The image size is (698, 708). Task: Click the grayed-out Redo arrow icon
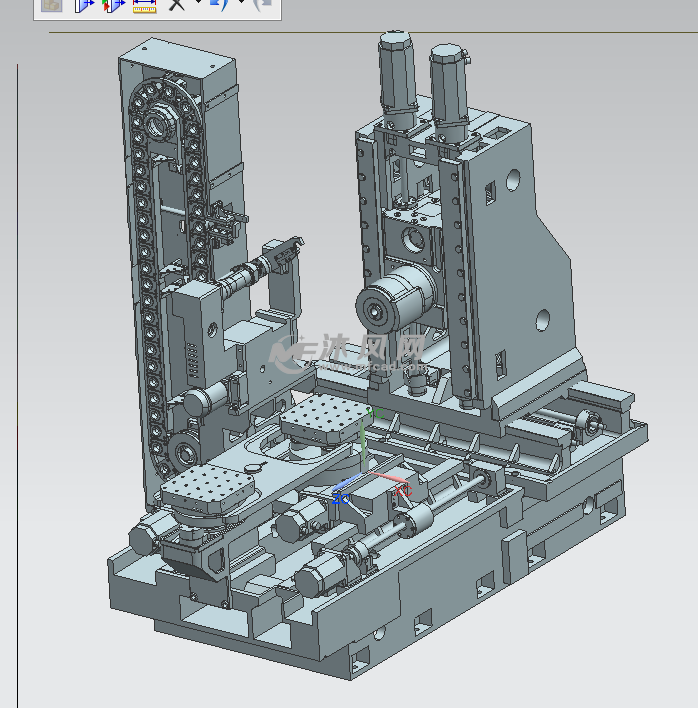click(x=261, y=5)
